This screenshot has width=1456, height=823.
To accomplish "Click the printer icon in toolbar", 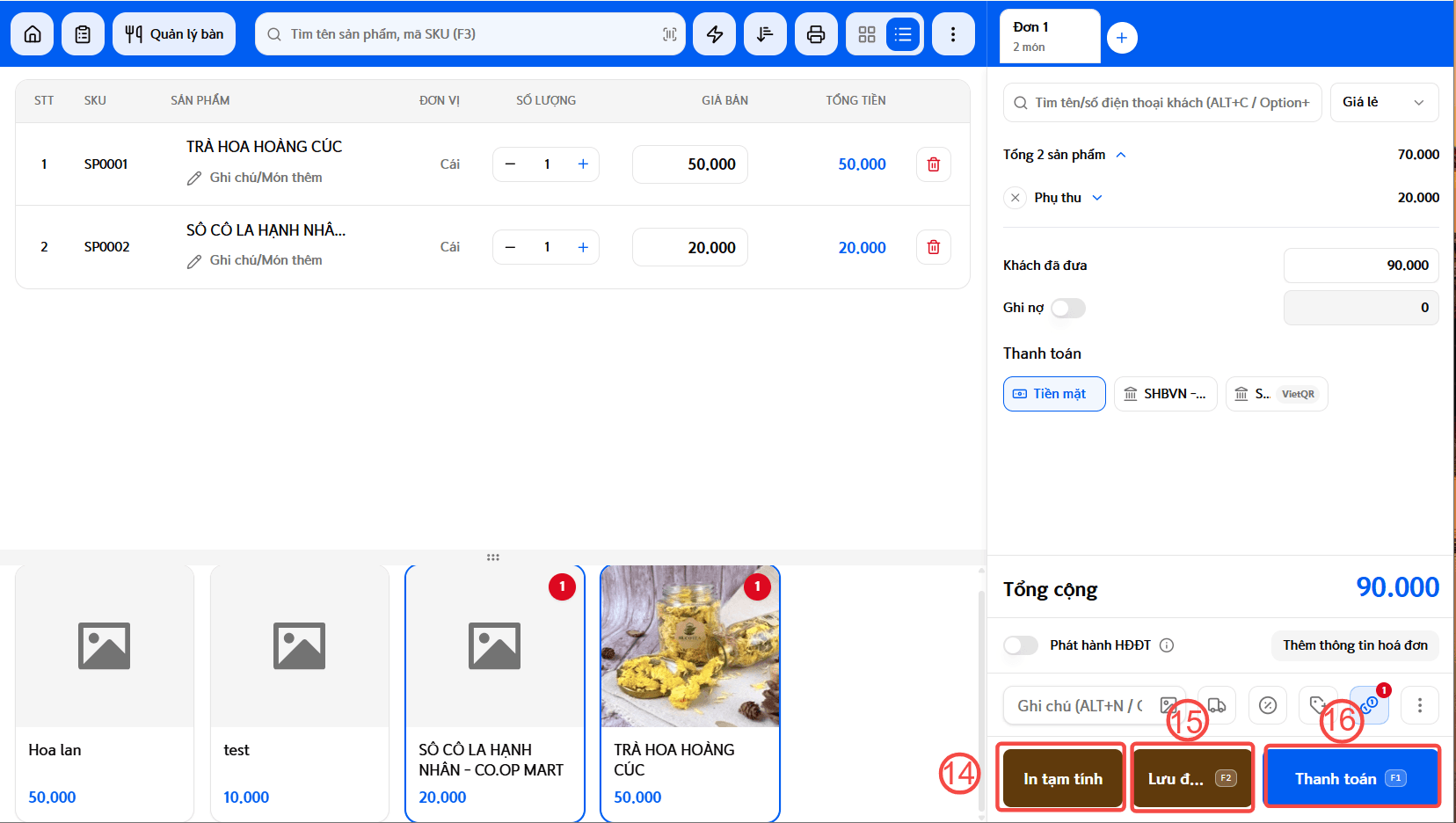I will 816,34.
